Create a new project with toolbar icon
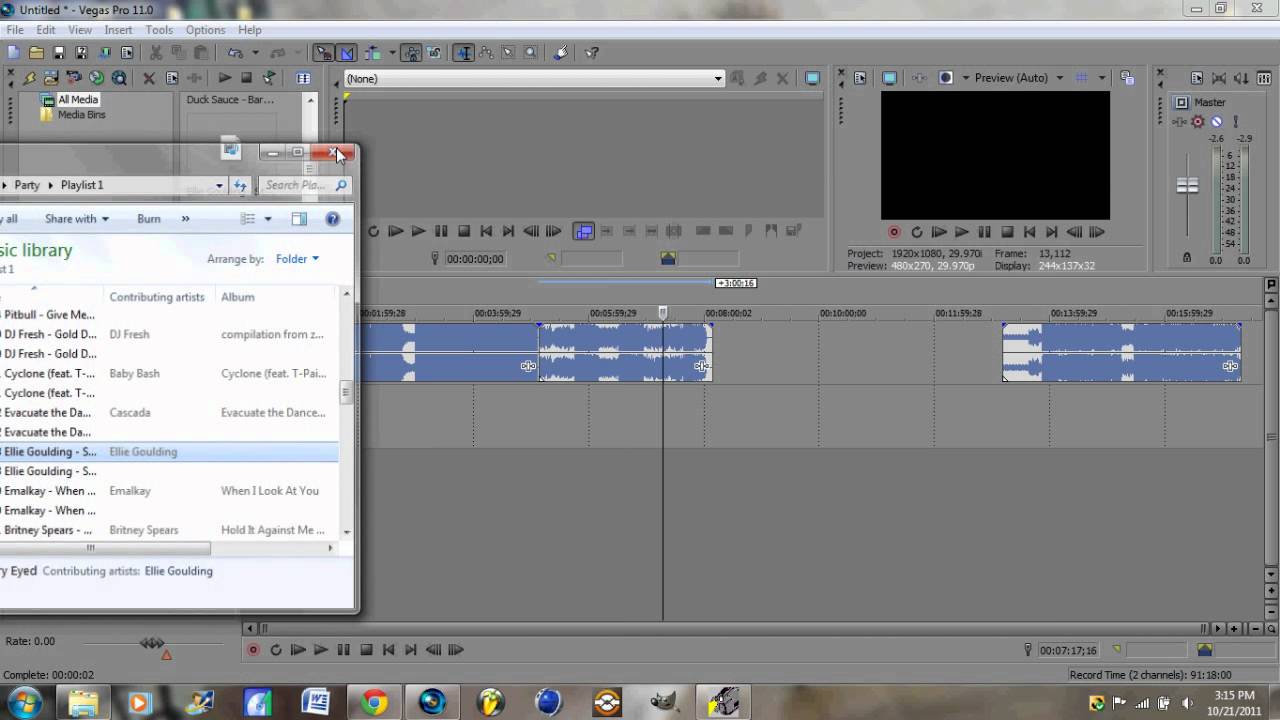Image resolution: width=1280 pixels, height=720 pixels. coord(13,53)
